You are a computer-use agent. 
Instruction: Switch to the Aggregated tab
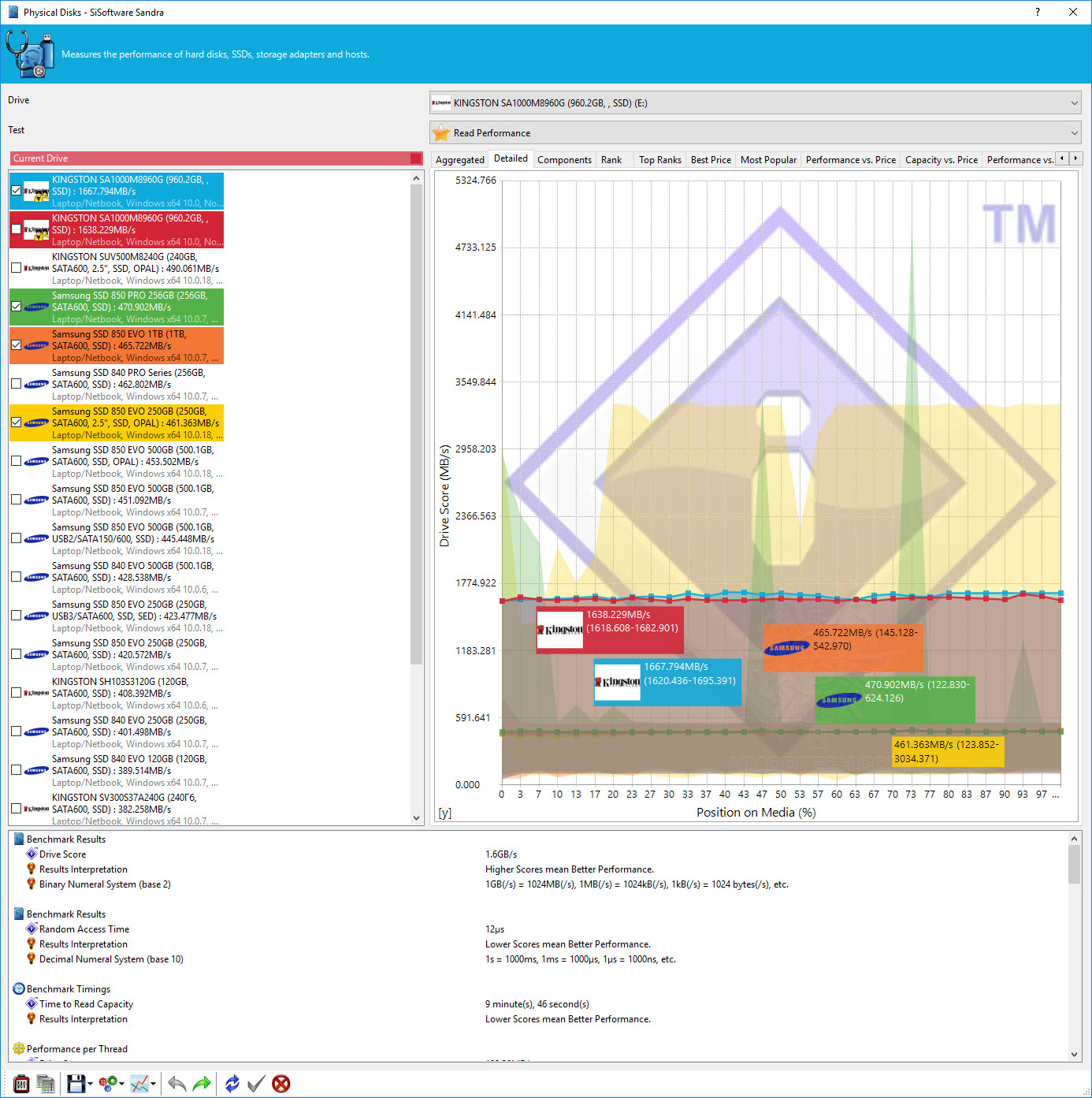tap(460, 159)
